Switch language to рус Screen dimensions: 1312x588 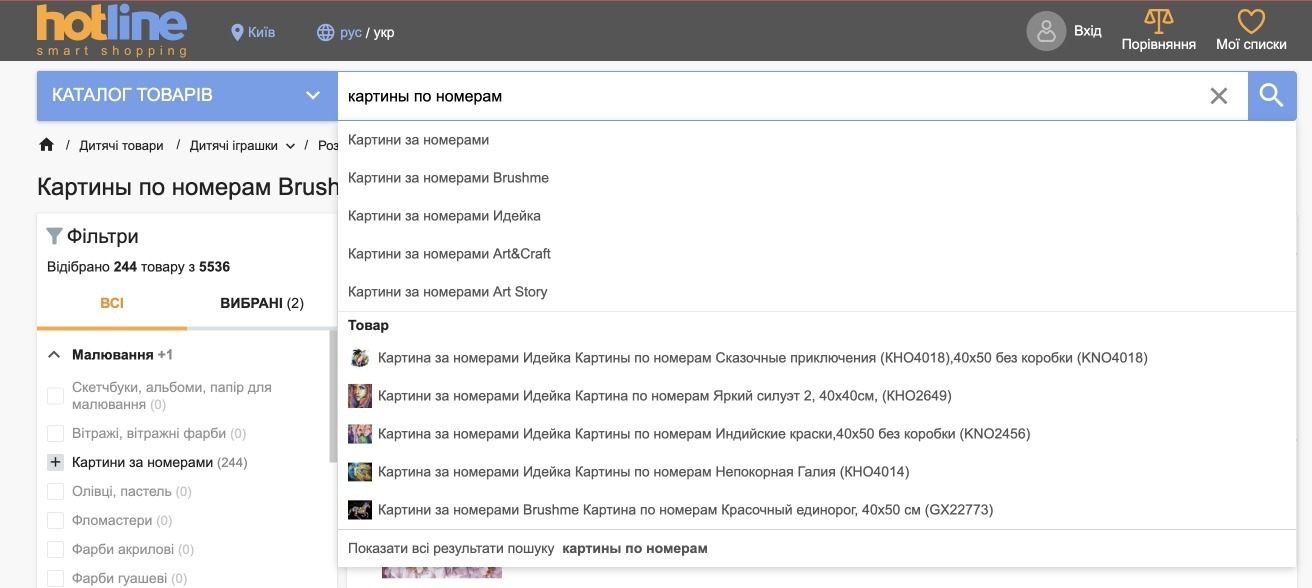(350, 32)
